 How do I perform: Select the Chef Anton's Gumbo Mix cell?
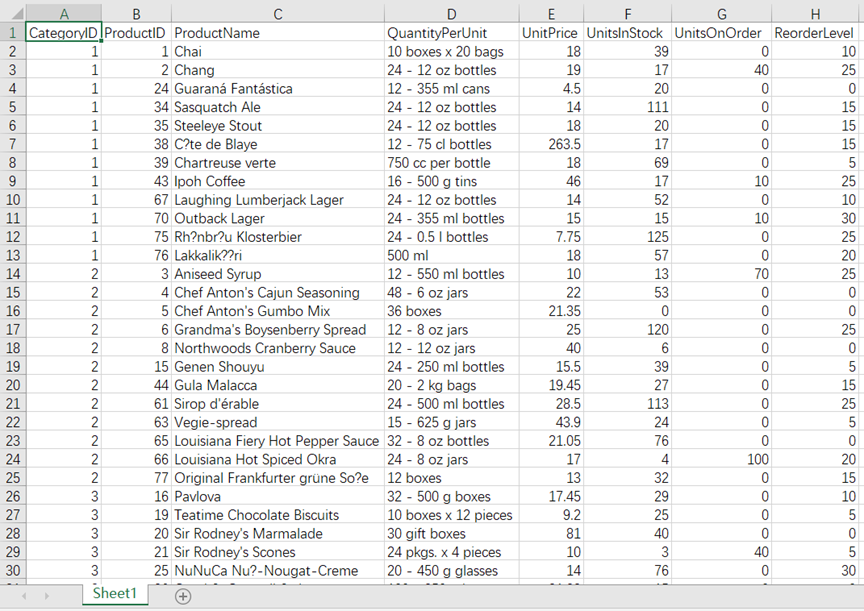[x=277, y=311]
